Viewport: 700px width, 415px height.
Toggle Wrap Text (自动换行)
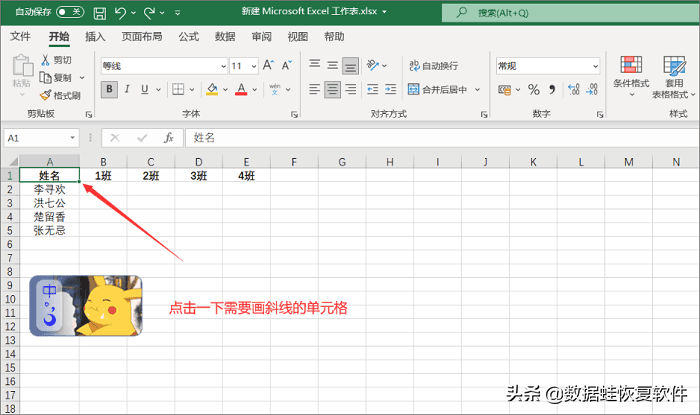tap(433, 66)
